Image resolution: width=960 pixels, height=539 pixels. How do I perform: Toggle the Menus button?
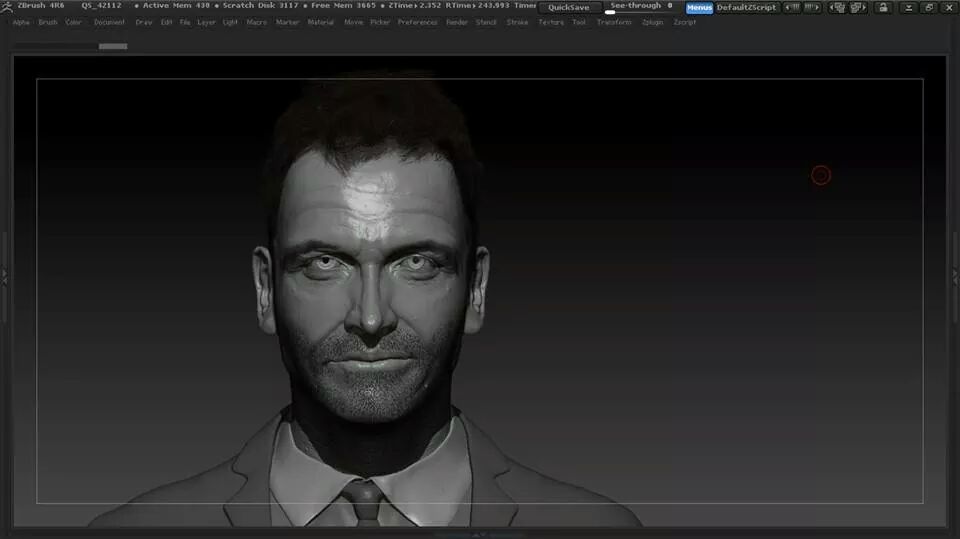(x=699, y=7)
